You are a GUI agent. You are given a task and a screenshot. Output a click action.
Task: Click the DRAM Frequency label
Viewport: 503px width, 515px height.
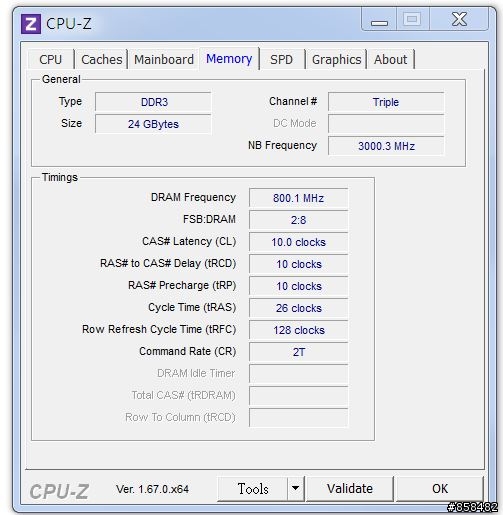pos(193,197)
